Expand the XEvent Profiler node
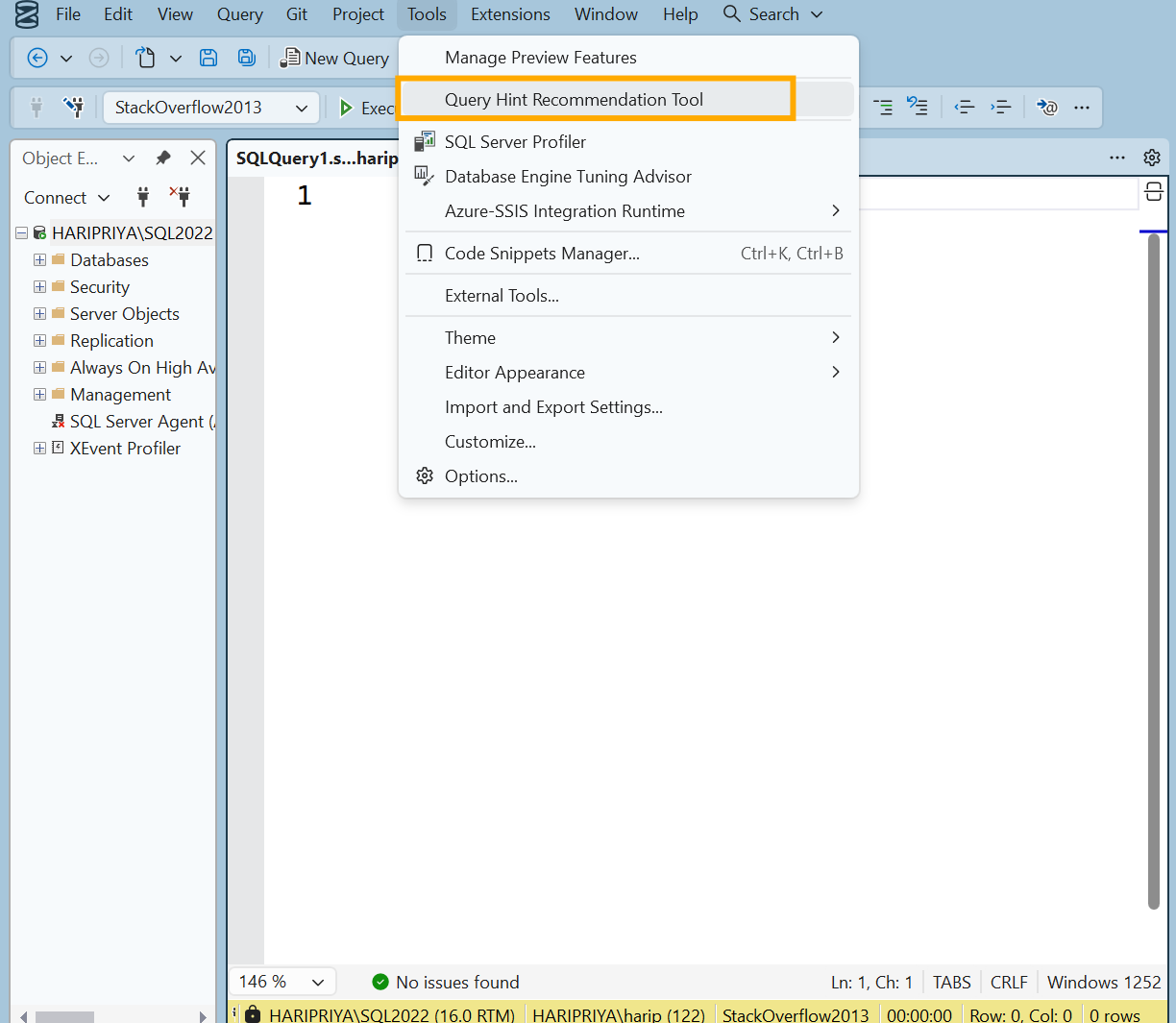This screenshot has height=1023, width=1176. [x=39, y=449]
